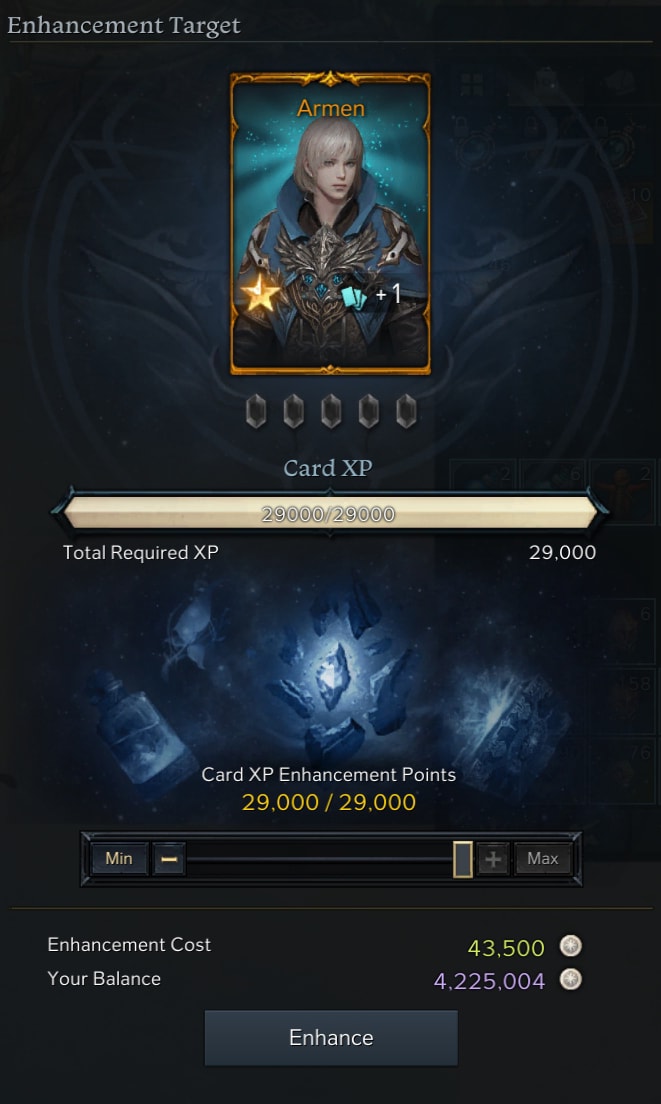Click the fourth awakening gem slot
661x1104 pixels.
pyautogui.click(x=368, y=411)
